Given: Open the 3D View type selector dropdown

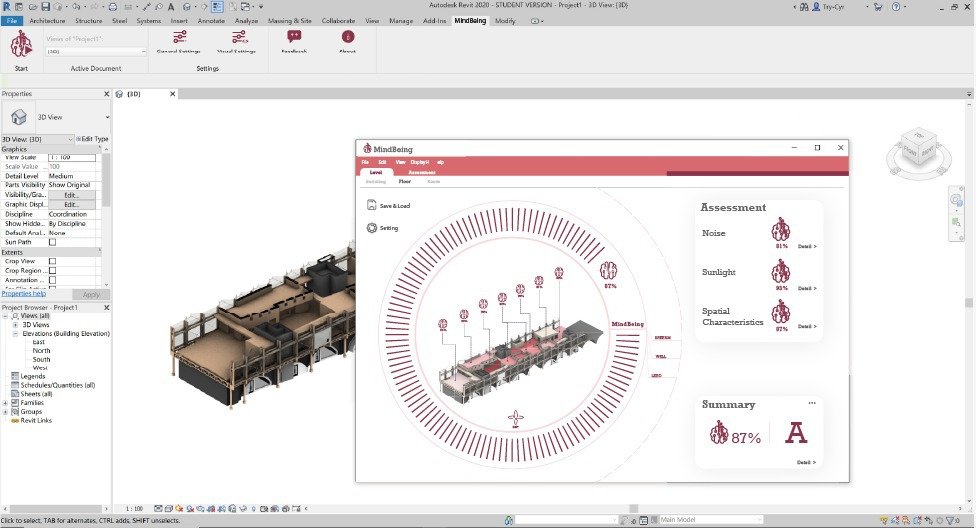Looking at the screenshot, I should coord(107,117).
